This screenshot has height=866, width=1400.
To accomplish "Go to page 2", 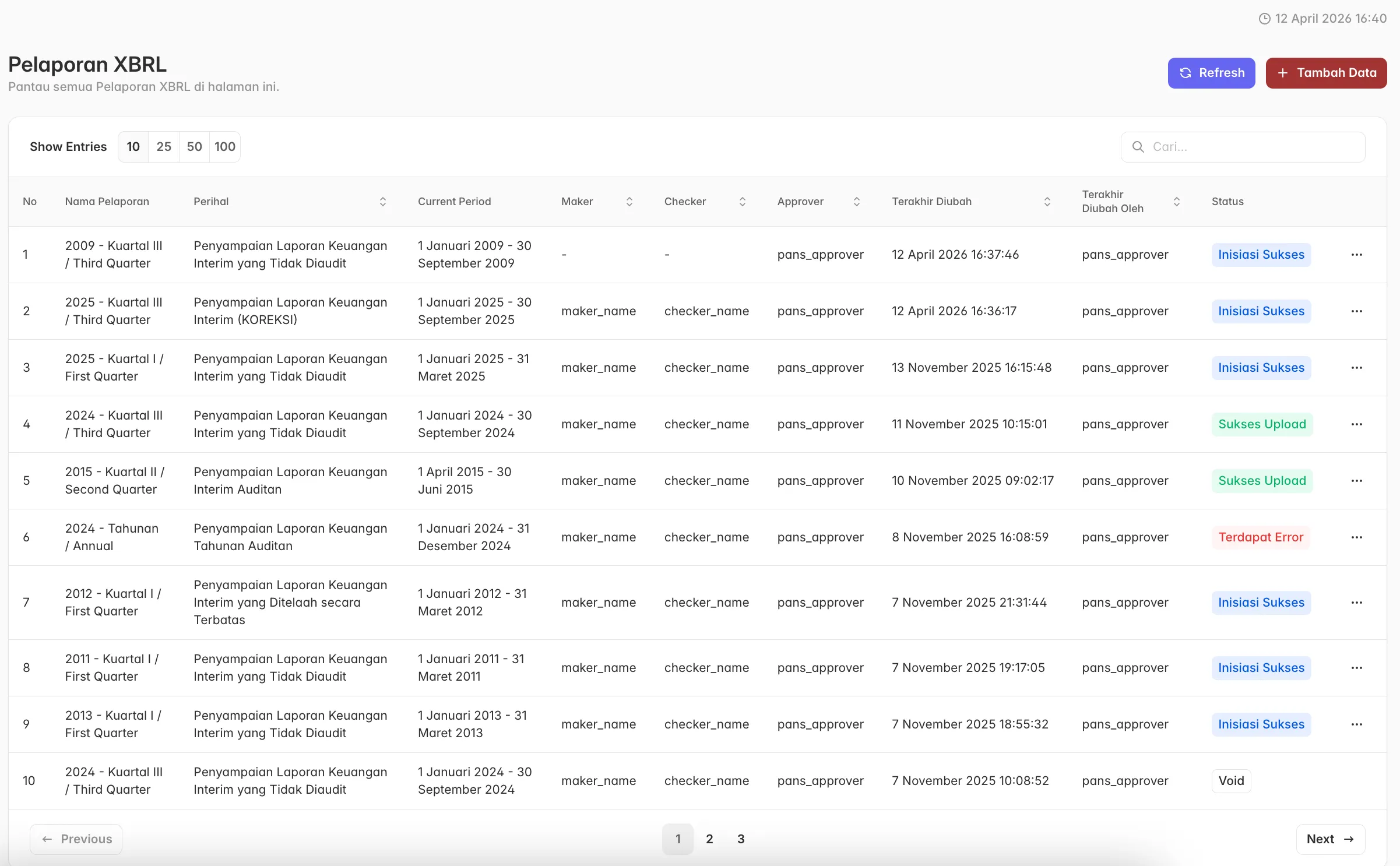I will pos(709,839).
